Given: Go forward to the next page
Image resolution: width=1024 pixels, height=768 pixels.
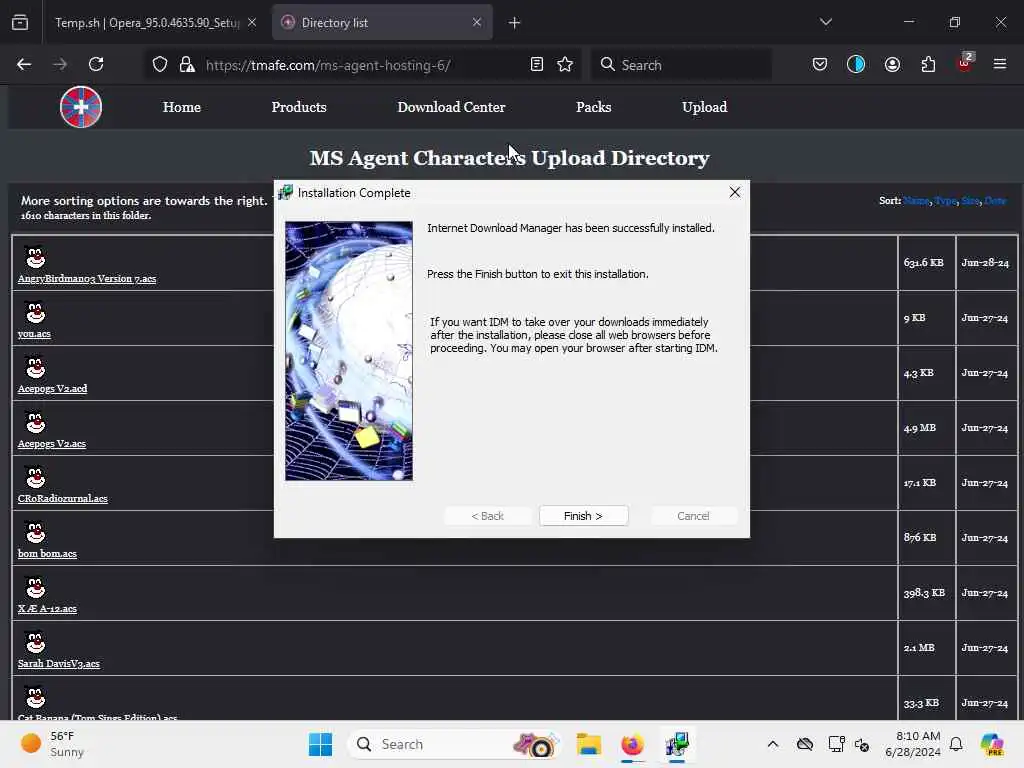Looking at the screenshot, I should click(60, 64).
